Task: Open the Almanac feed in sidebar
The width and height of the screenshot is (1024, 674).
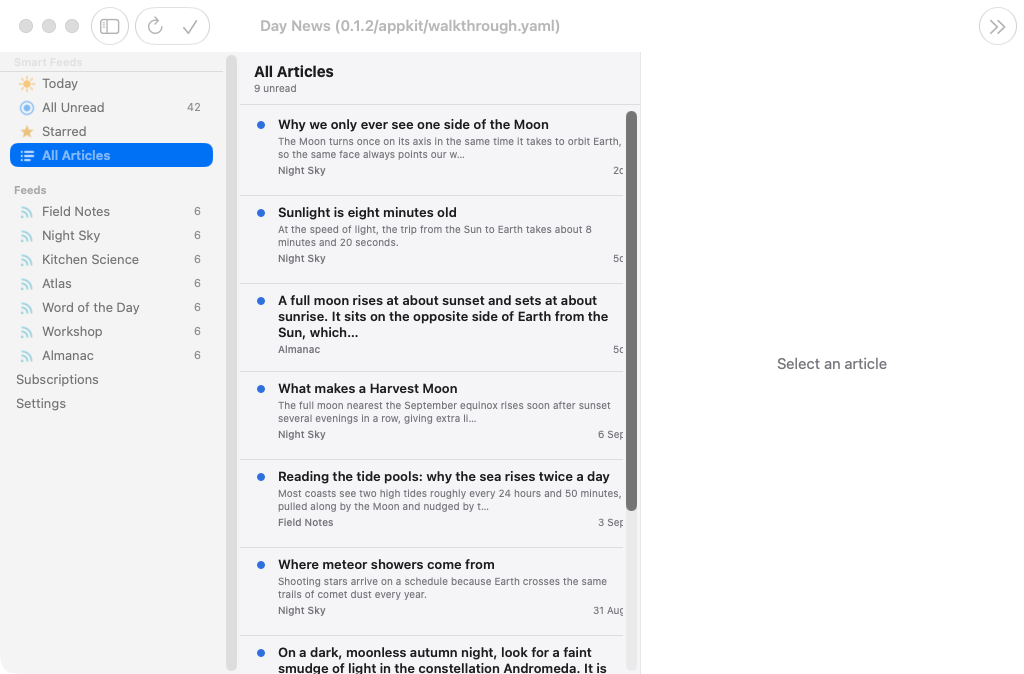Action: 111,356
